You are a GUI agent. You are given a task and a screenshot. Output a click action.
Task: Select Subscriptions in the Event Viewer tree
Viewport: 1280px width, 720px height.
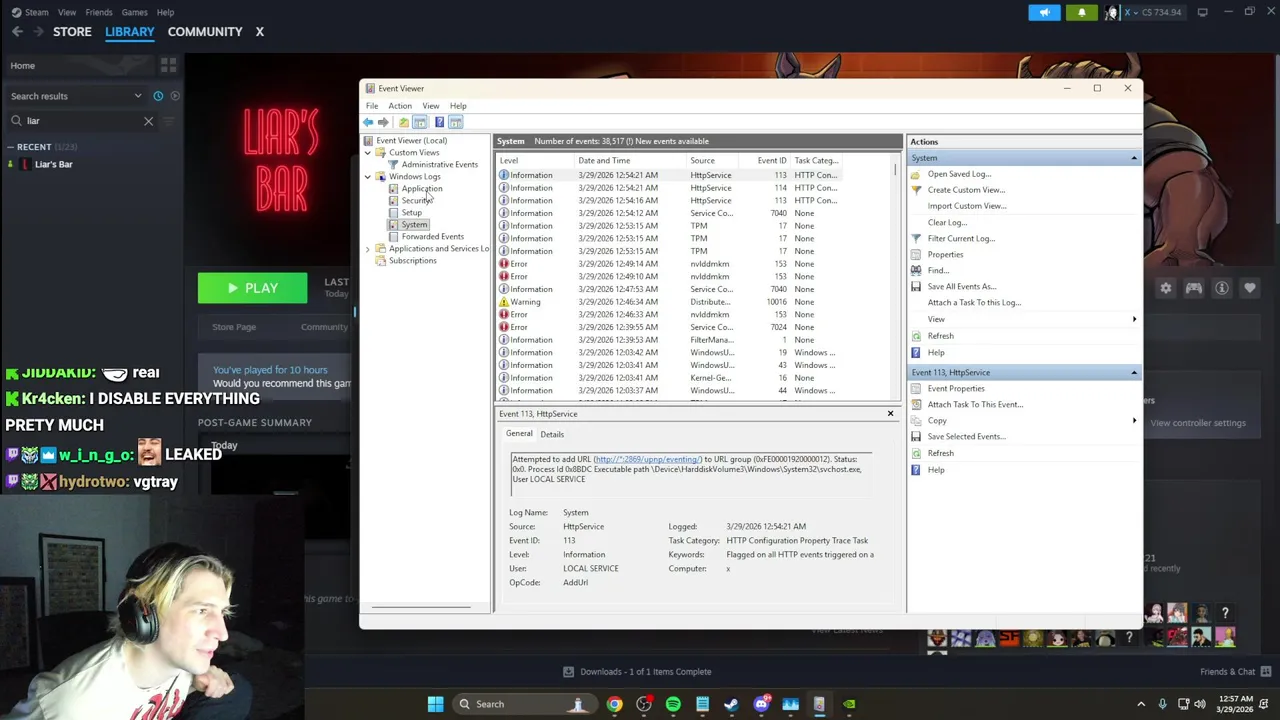(x=412, y=260)
